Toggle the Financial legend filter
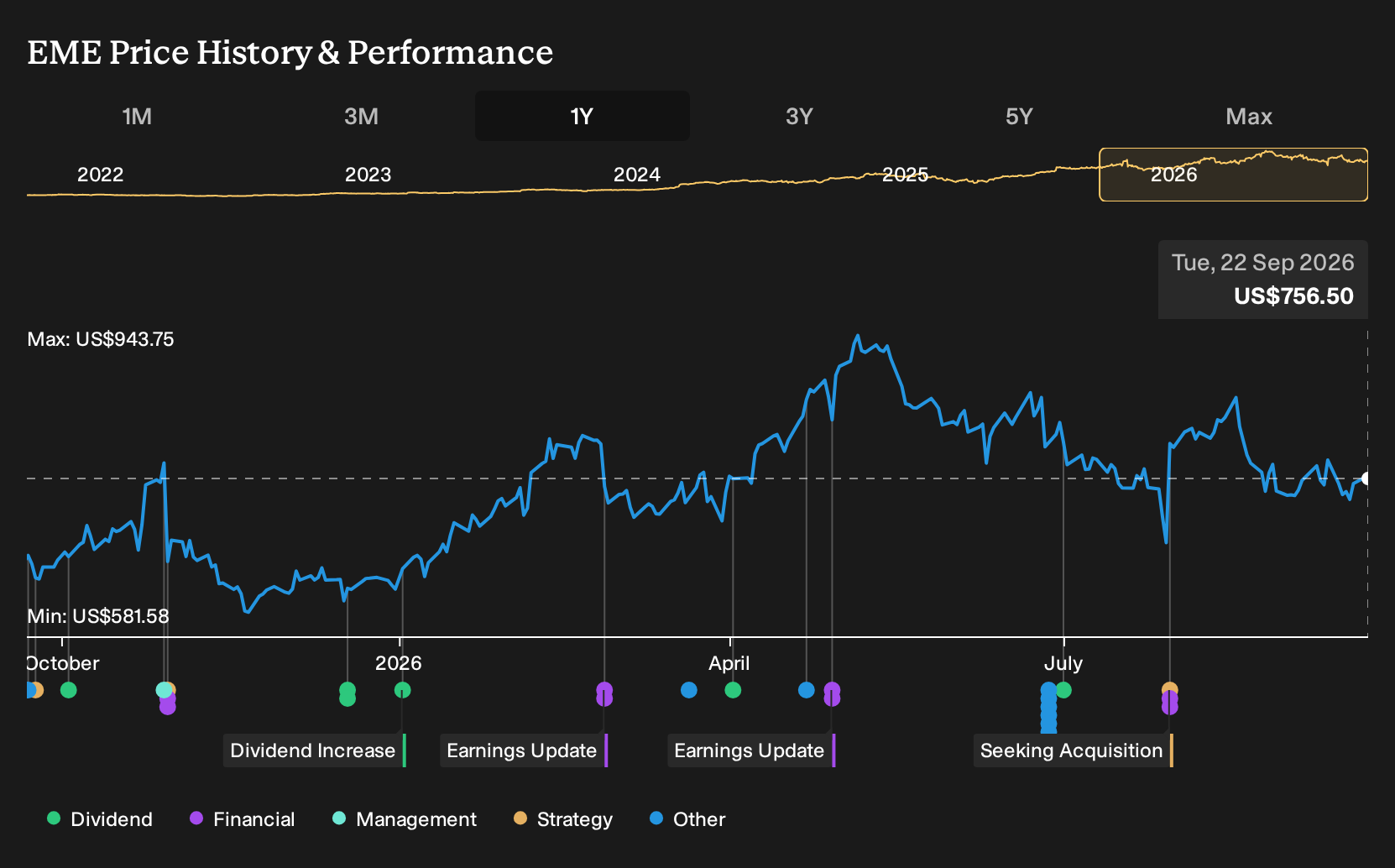The width and height of the screenshot is (1395, 868). 243,819
